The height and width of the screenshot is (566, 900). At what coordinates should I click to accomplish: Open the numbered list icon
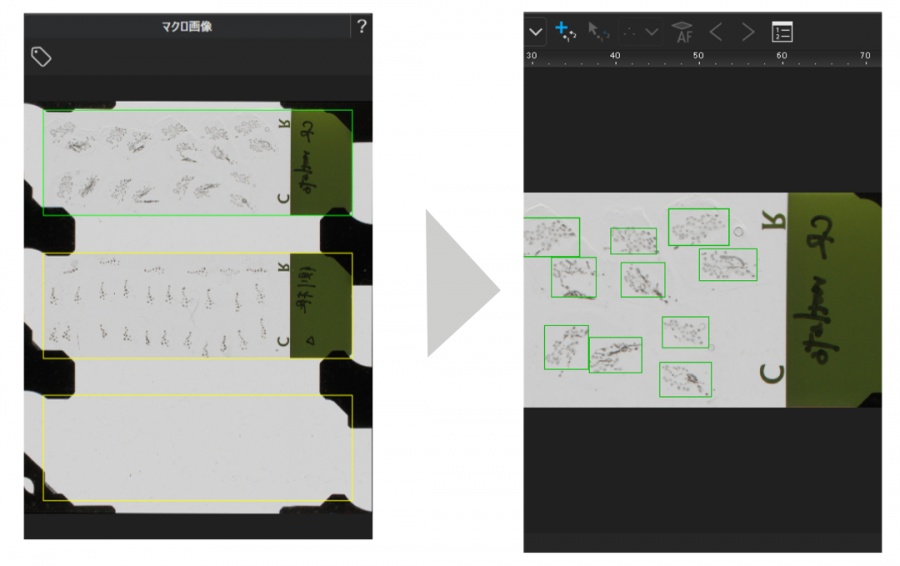(x=782, y=32)
